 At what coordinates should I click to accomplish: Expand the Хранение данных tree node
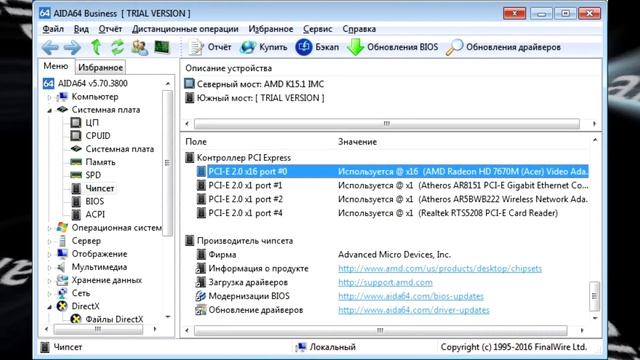point(49,280)
